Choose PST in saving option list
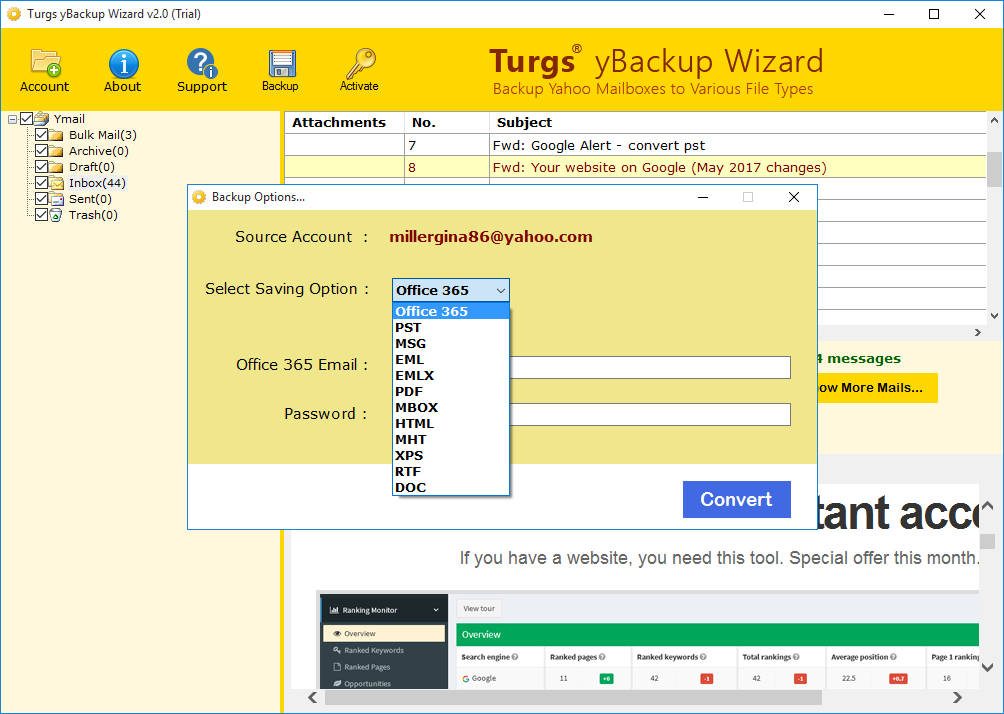Viewport: 1004px width, 714px height. [x=451, y=327]
